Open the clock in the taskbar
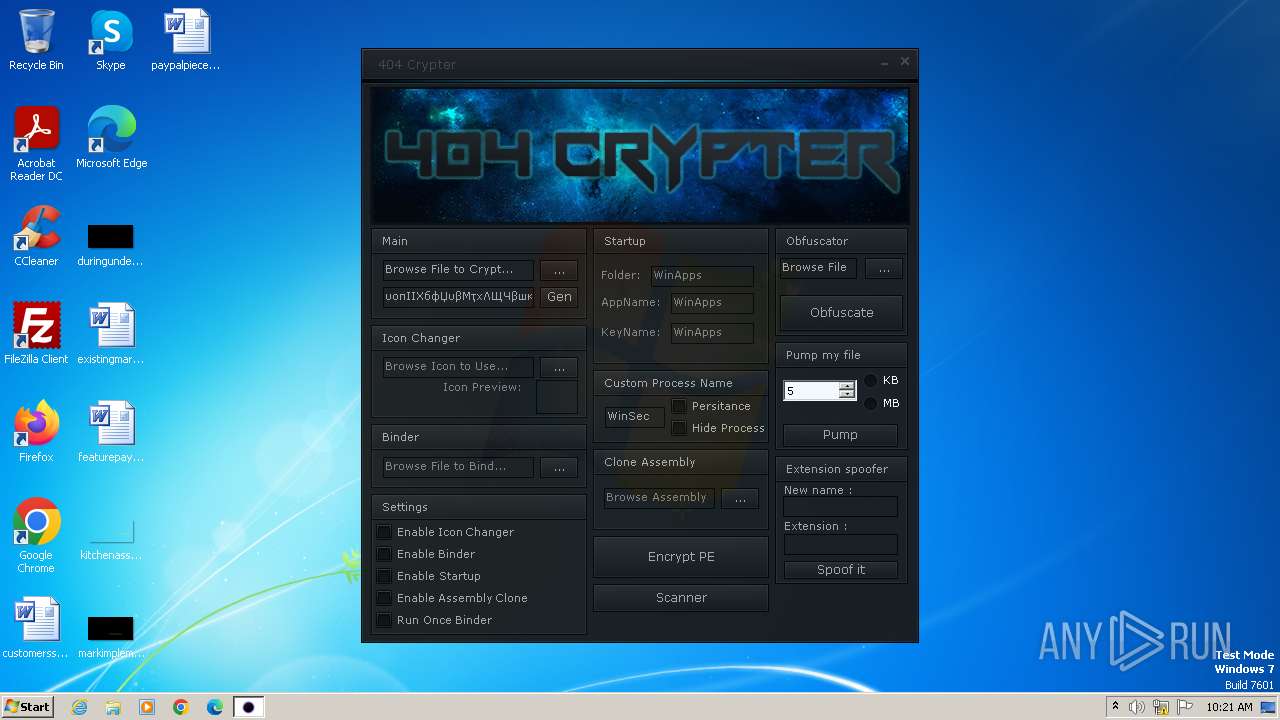The width and height of the screenshot is (1280, 720). coord(1229,707)
